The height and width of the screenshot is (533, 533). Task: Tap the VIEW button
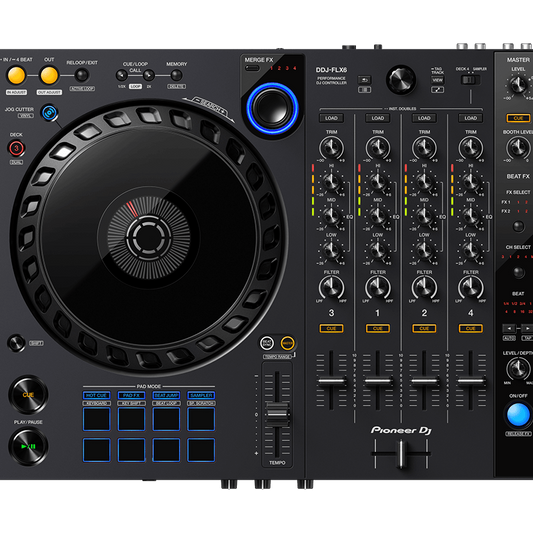point(437,80)
